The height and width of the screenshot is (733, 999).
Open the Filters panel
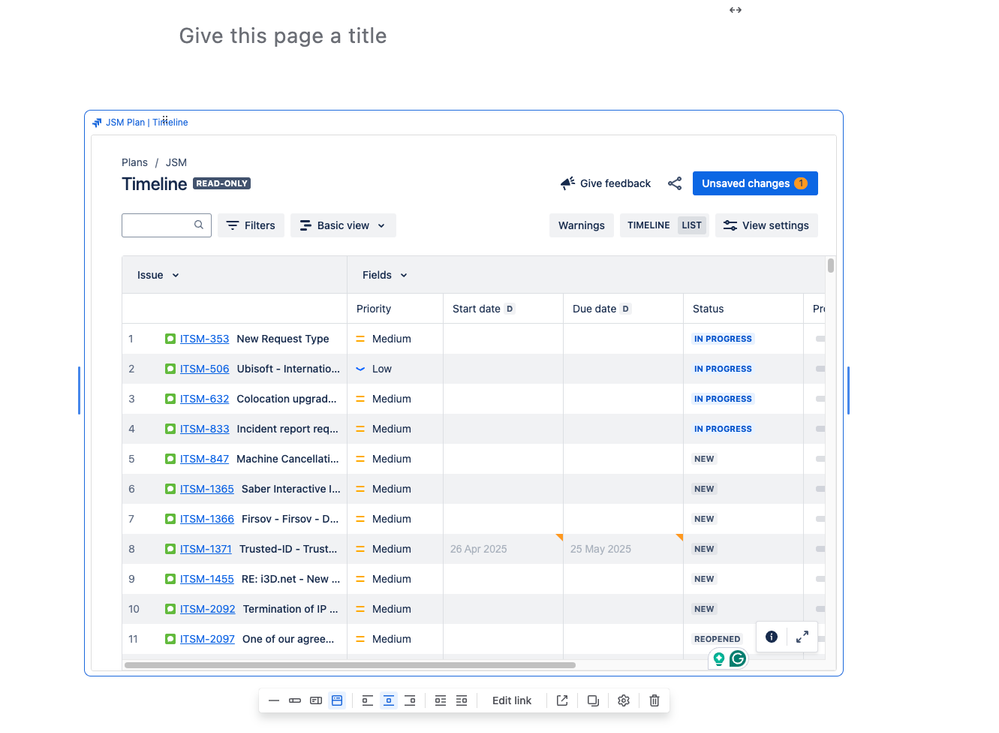(x=251, y=226)
